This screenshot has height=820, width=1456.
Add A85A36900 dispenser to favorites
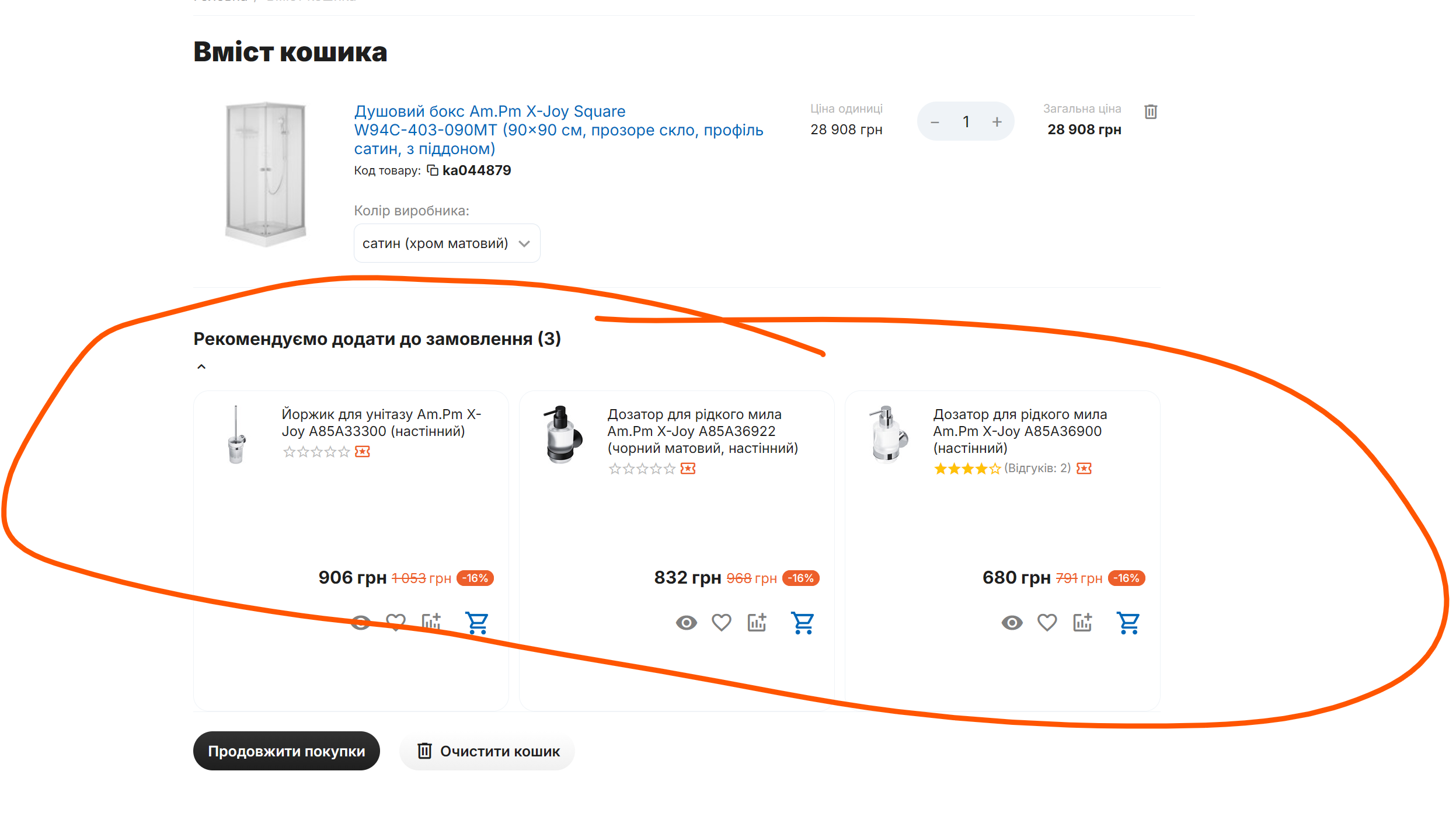(1047, 623)
